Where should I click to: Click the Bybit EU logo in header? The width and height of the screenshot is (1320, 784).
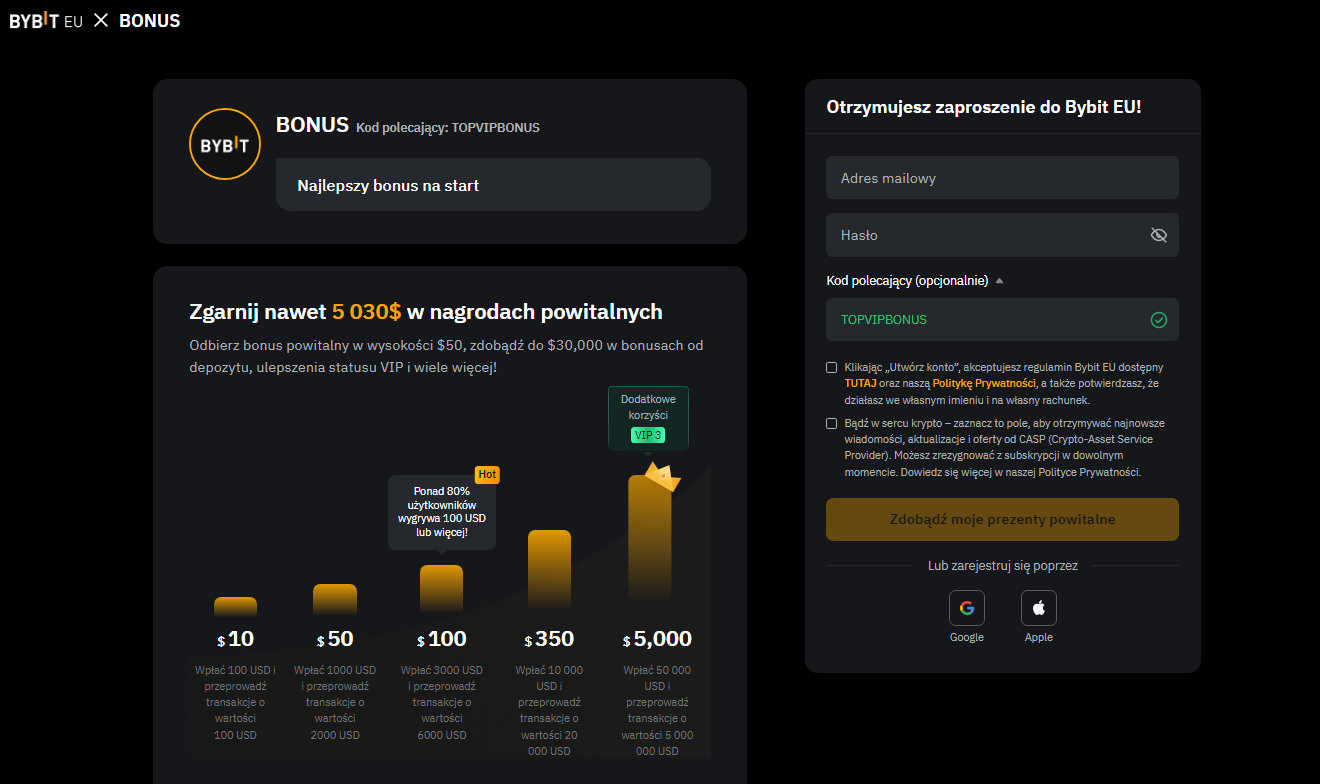click(x=46, y=21)
